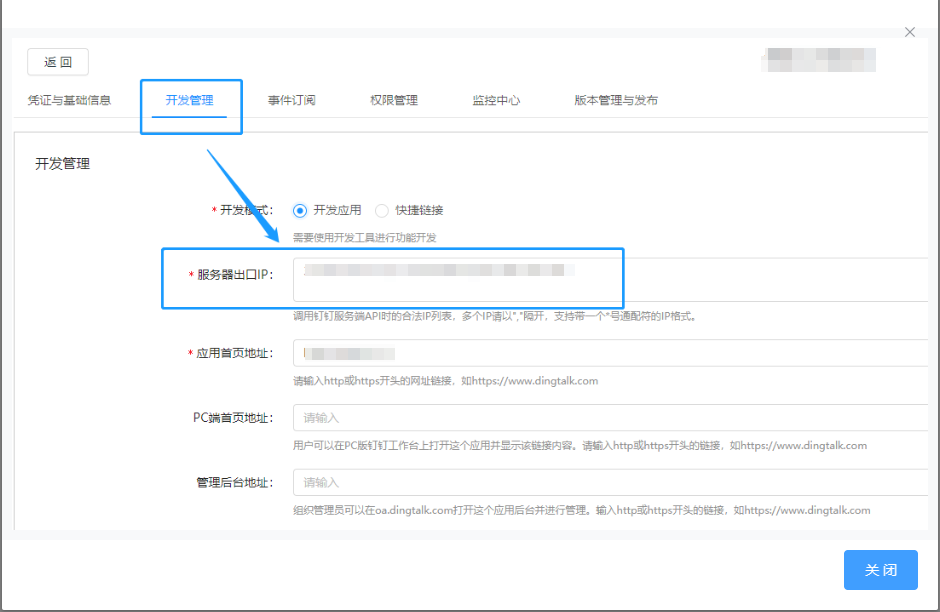Click the 开发管理 section heading
The width and height of the screenshot is (940, 612).
tap(62, 163)
